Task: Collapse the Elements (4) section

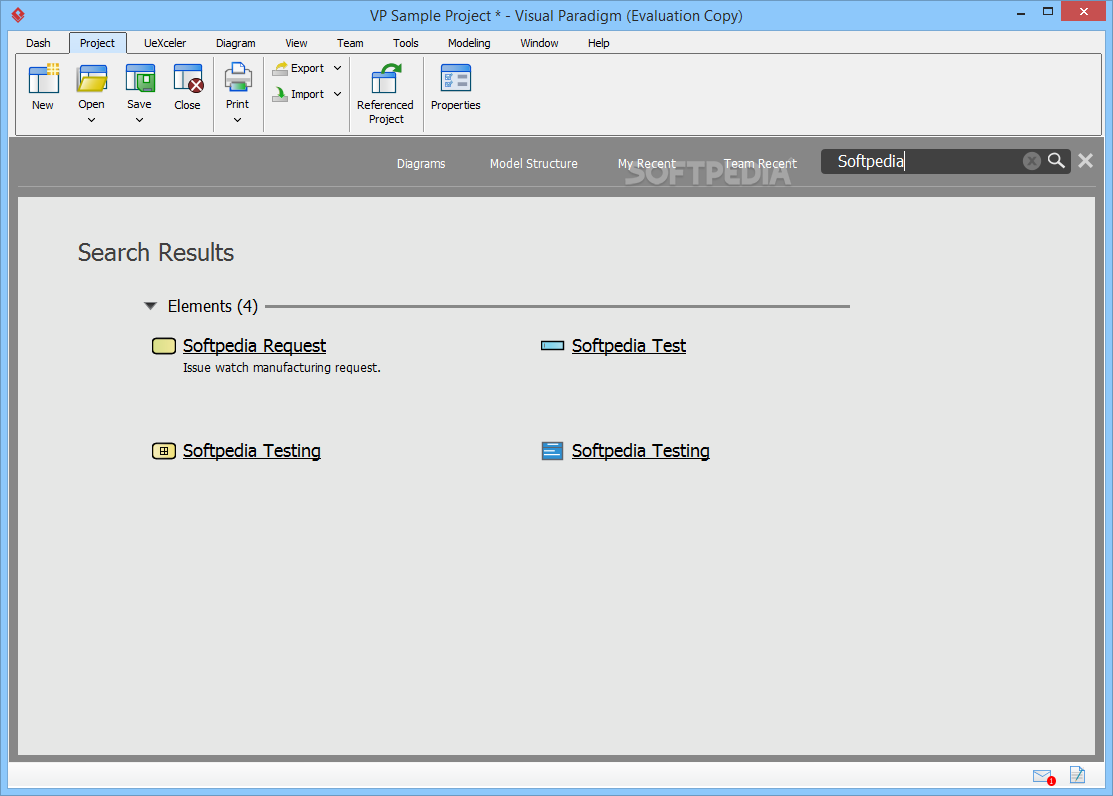Action: pyautogui.click(x=150, y=306)
